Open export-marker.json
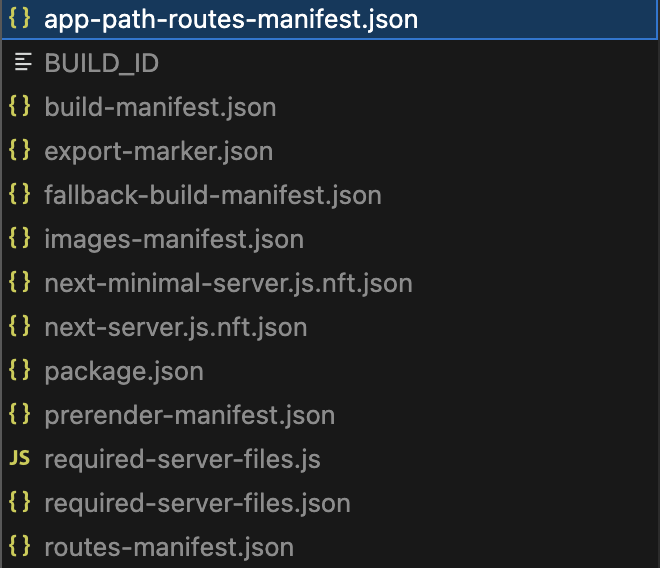This screenshot has height=568, width=660. (158, 151)
